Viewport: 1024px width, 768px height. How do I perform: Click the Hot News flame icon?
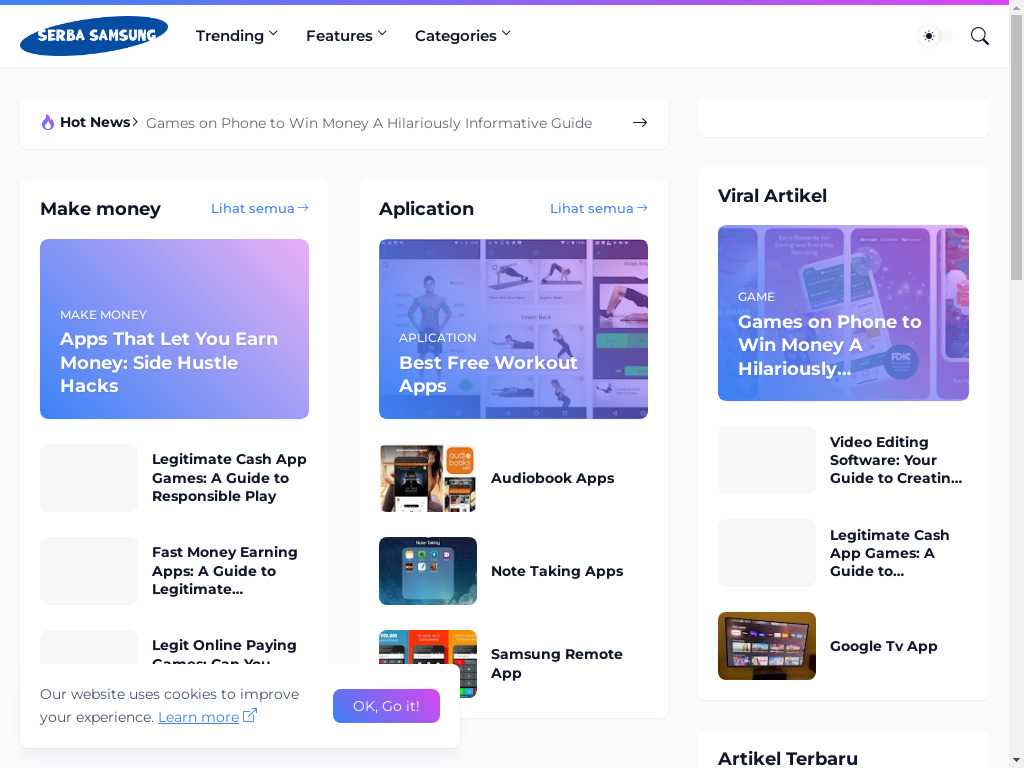pyautogui.click(x=48, y=122)
